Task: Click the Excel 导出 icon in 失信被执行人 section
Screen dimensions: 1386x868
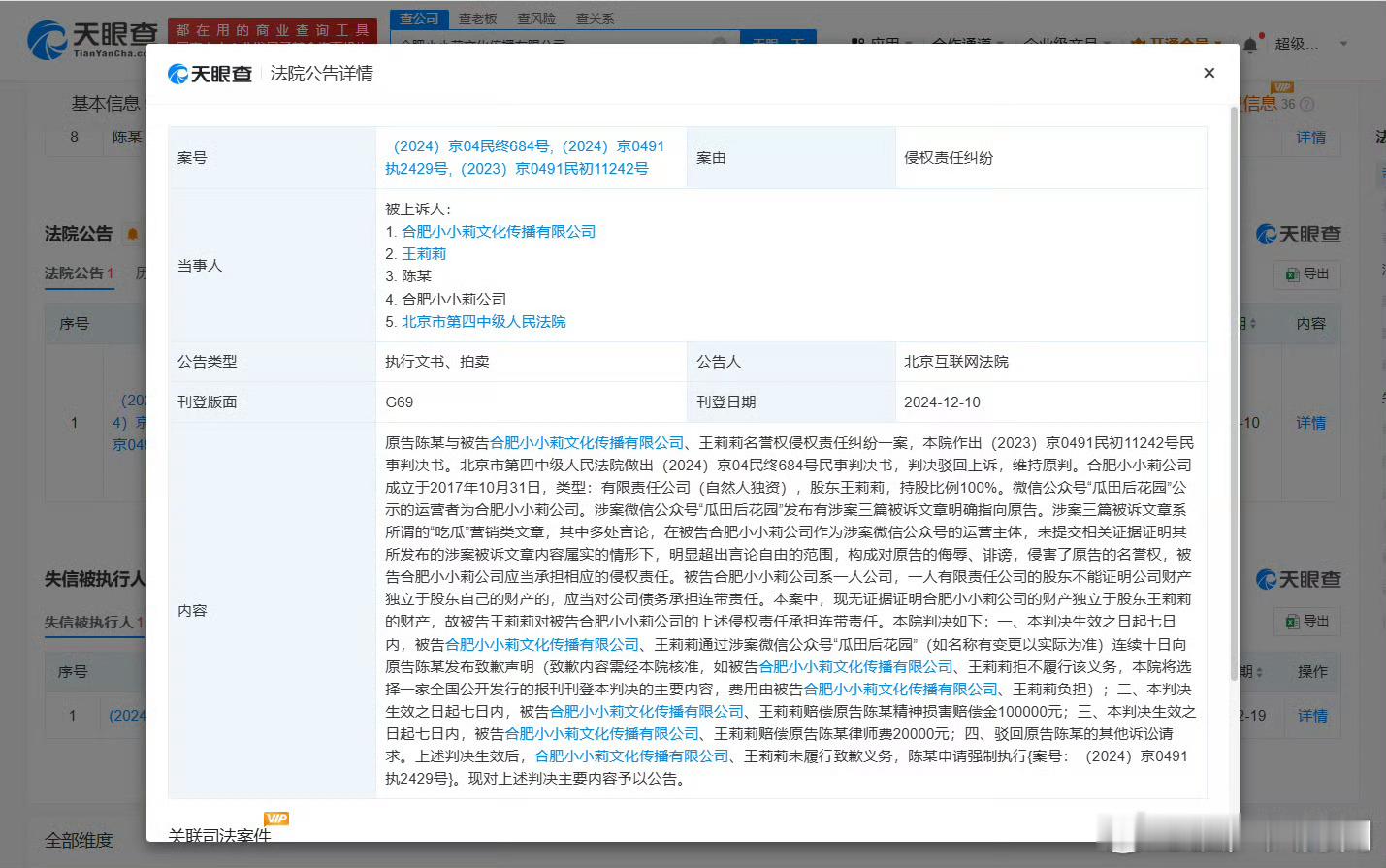Action: (x=1292, y=622)
